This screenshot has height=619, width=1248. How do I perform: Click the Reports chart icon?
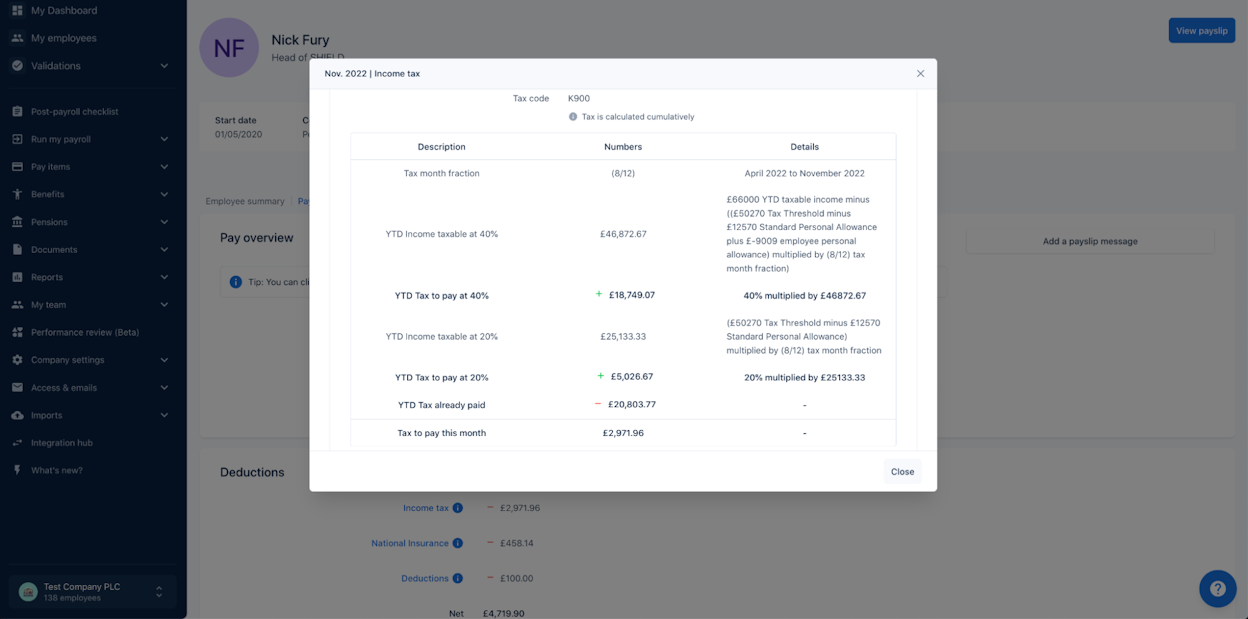pyautogui.click(x=17, y=277)
